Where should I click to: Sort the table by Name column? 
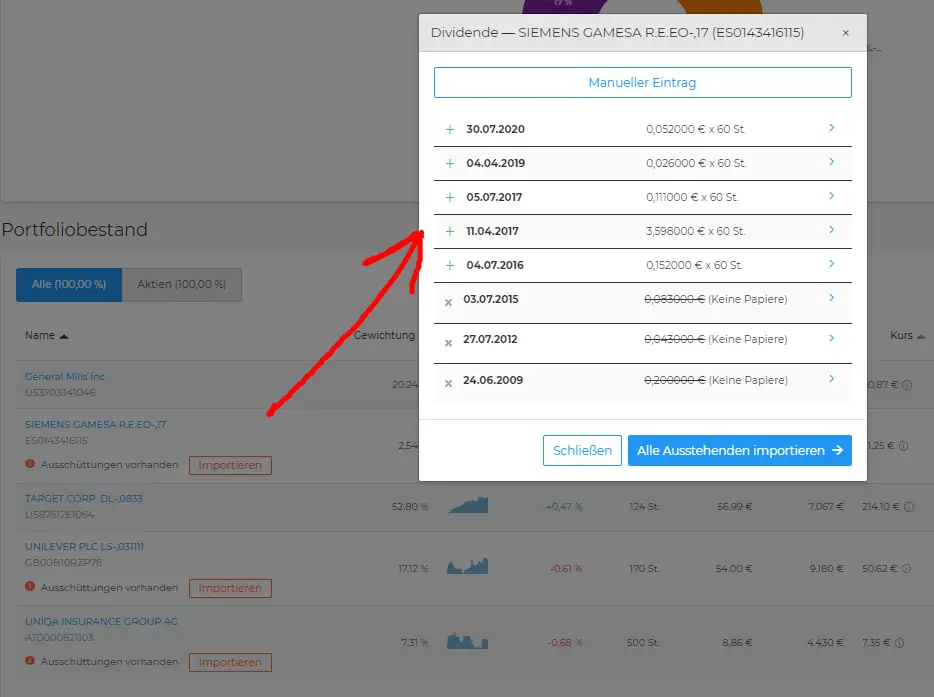pos(46,335)
